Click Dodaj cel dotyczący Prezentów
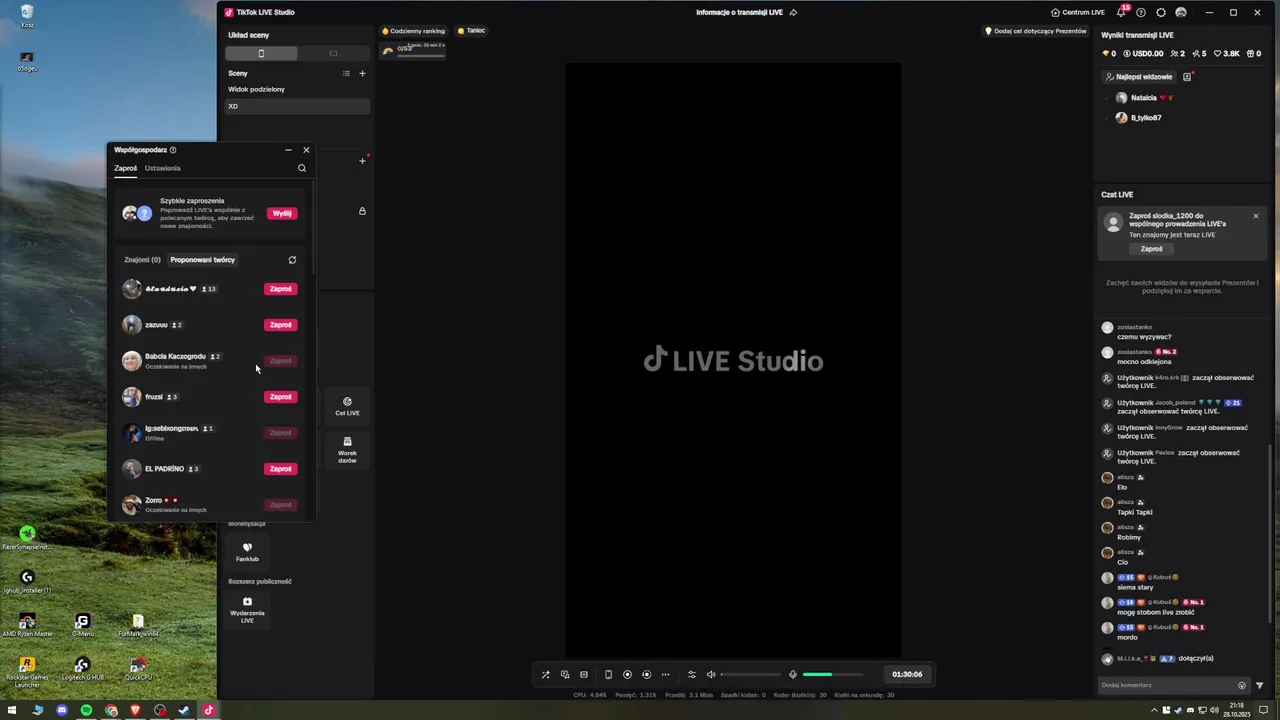 [x=1036, y=31]
